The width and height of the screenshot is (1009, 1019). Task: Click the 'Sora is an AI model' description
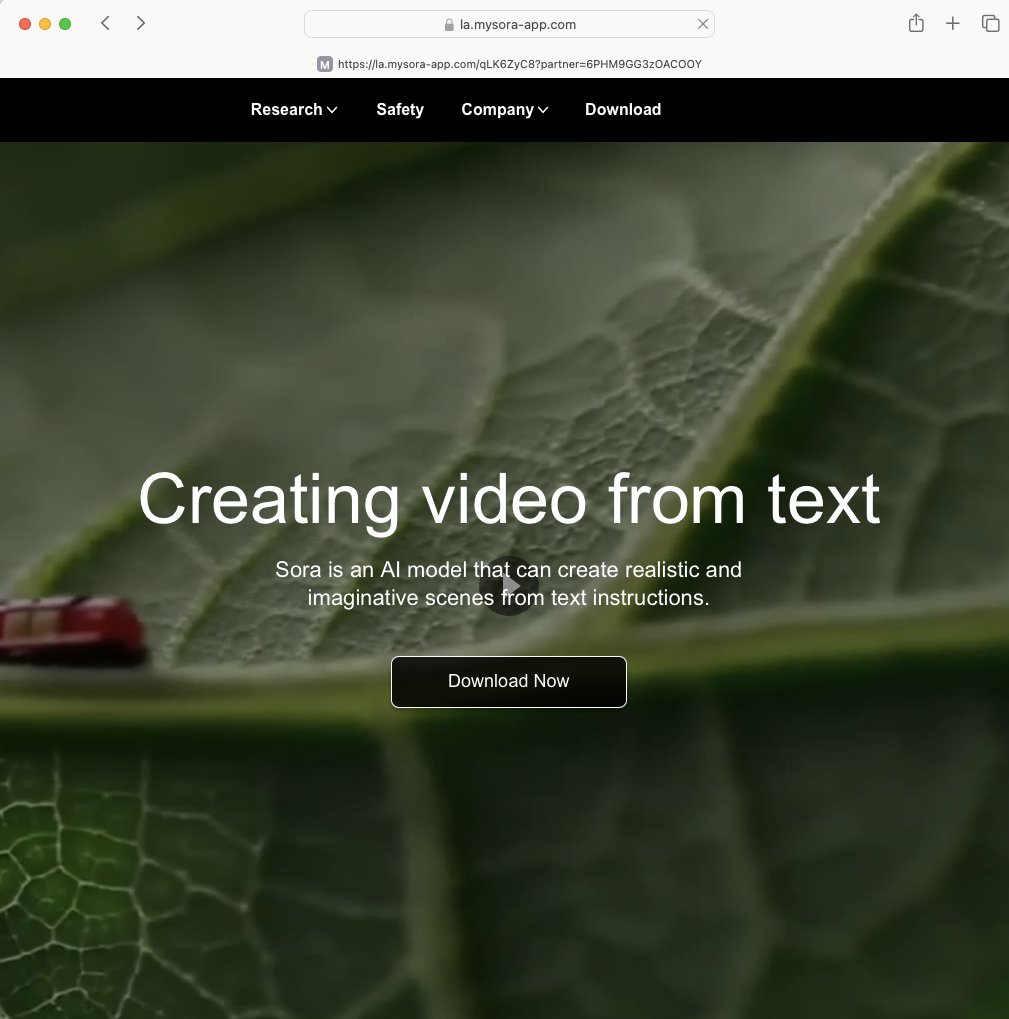pyautogui.click(x=509, y=584)
